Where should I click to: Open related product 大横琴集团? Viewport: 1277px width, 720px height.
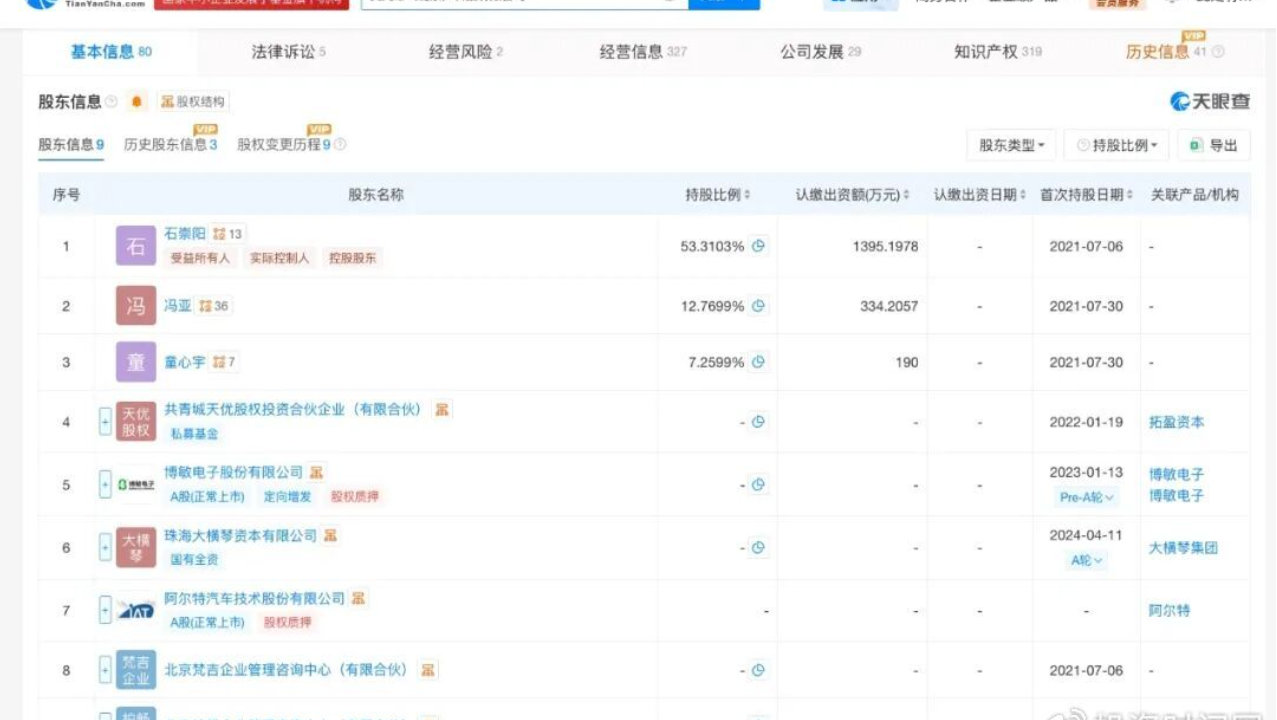[x=1183, y=548]
